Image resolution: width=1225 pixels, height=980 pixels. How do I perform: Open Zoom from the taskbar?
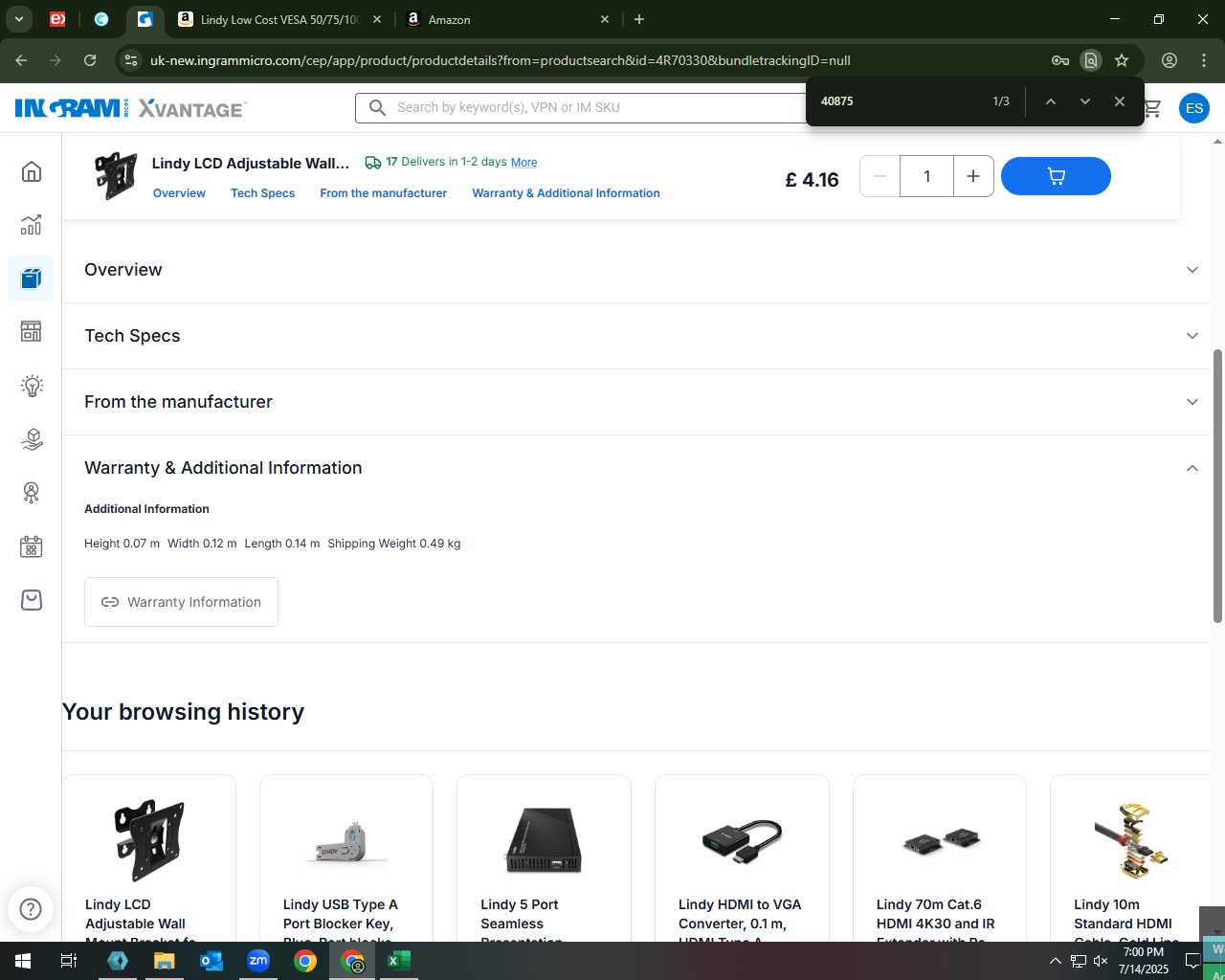coord(258,961)
